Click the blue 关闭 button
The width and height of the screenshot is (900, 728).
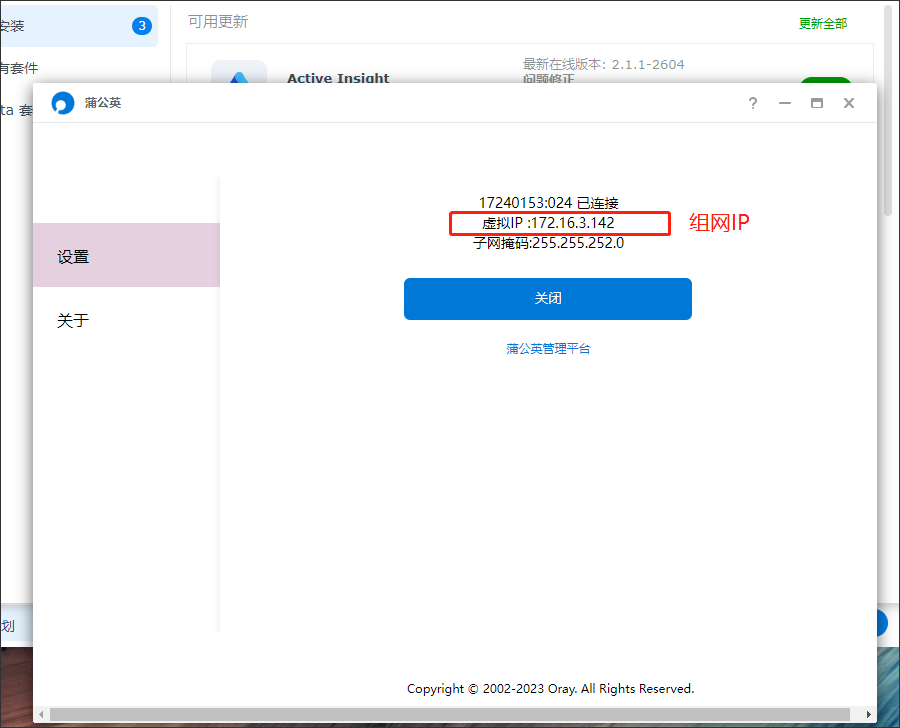[x=548, y=299]
